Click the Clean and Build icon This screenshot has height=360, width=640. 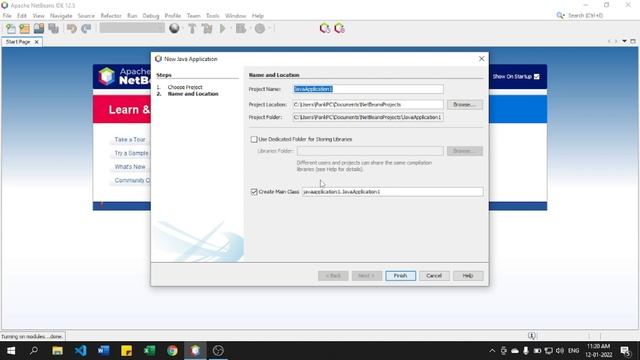(x=207, y=29)
